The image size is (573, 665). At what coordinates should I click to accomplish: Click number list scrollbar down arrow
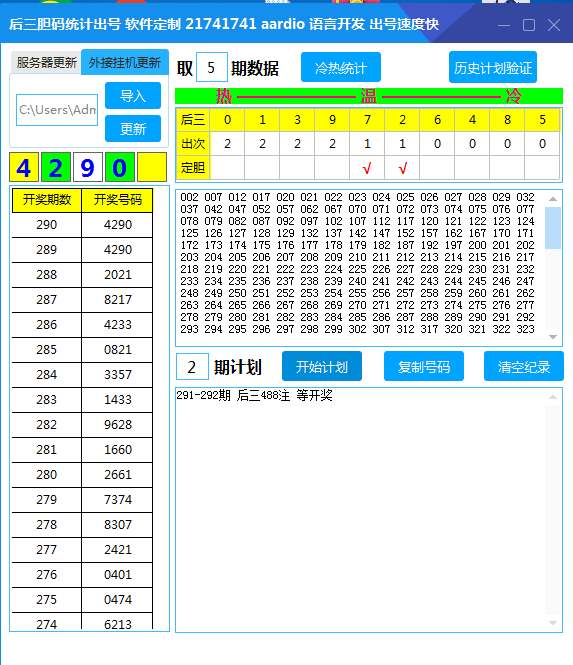coord(553,337)
